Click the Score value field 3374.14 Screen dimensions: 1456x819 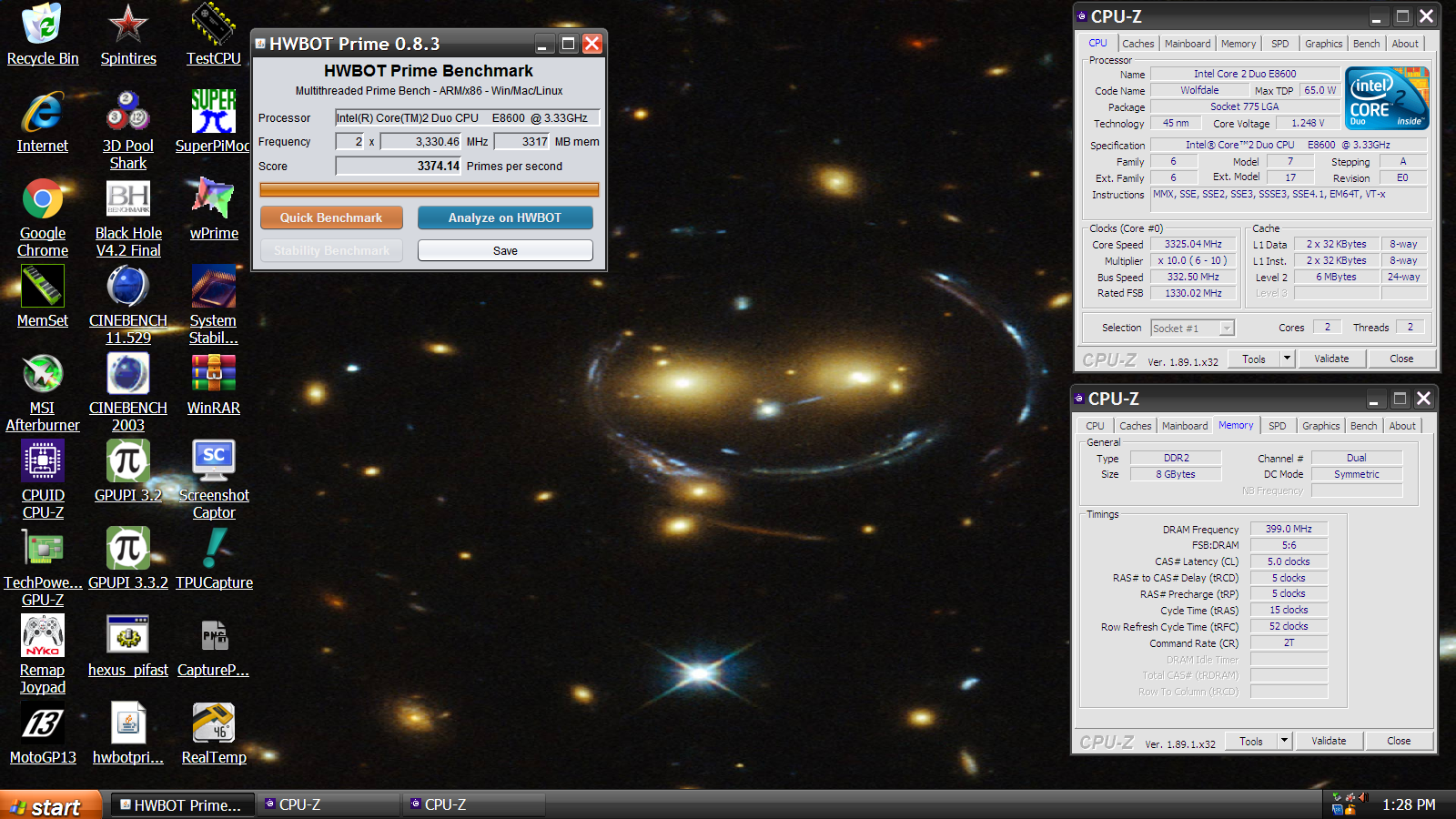click(x=399, y=166)
